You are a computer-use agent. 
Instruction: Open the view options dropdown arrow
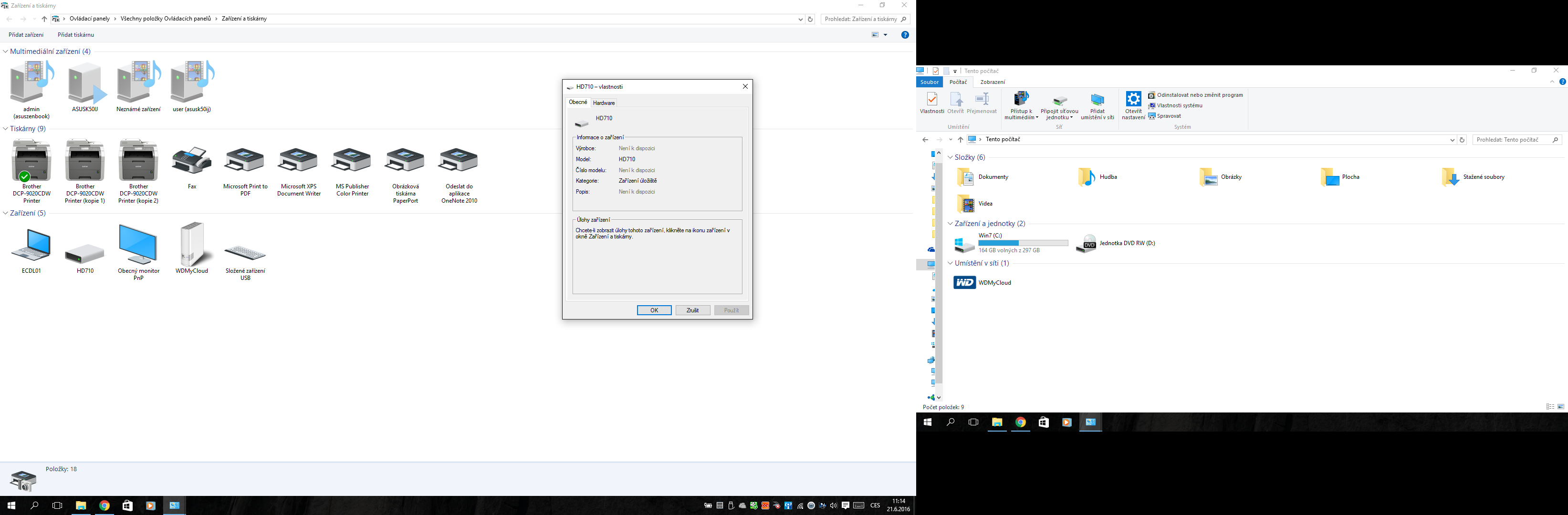pyautogui.click(x=885, y=35)
